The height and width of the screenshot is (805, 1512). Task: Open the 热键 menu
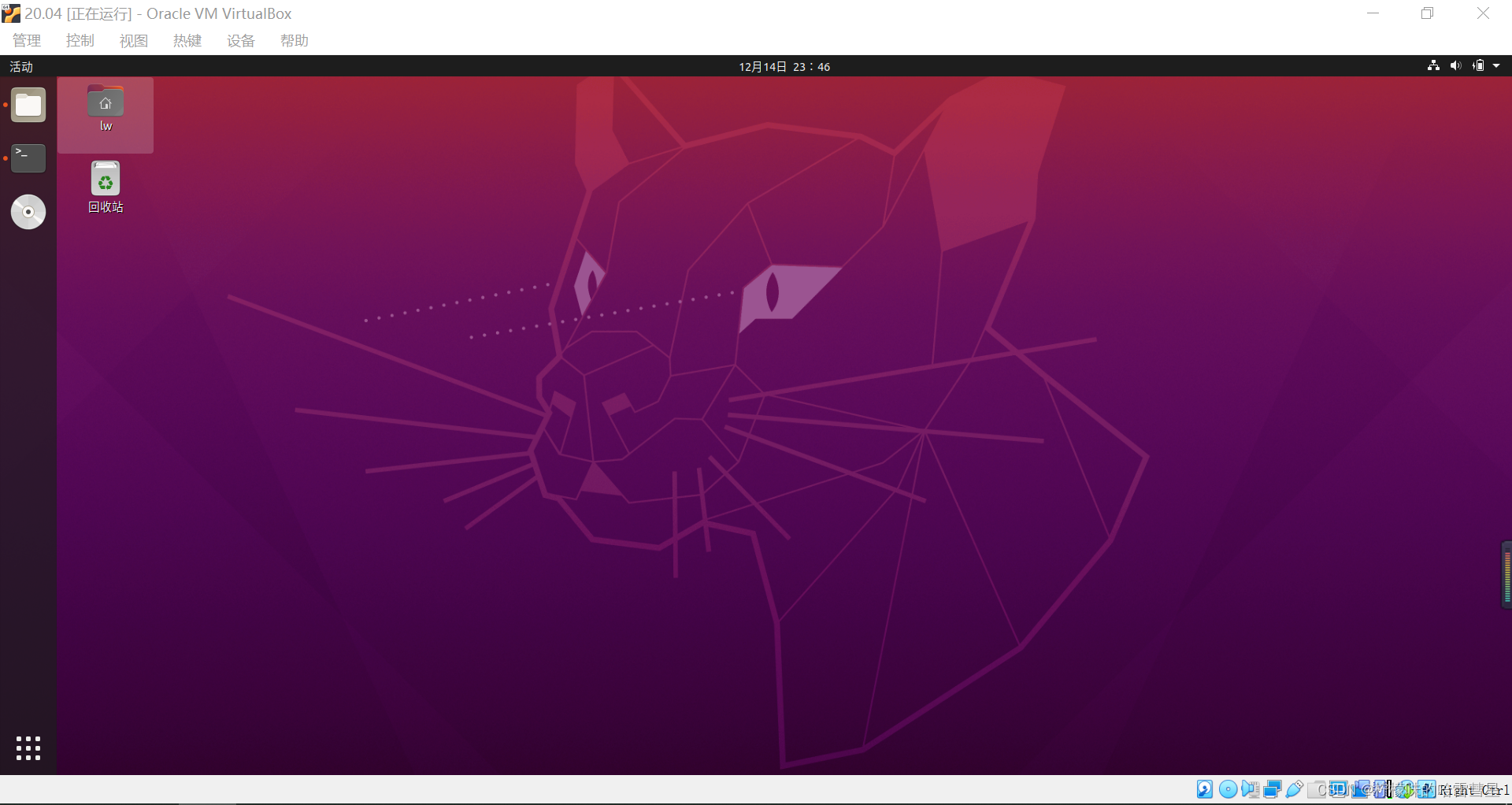(187, 41)
